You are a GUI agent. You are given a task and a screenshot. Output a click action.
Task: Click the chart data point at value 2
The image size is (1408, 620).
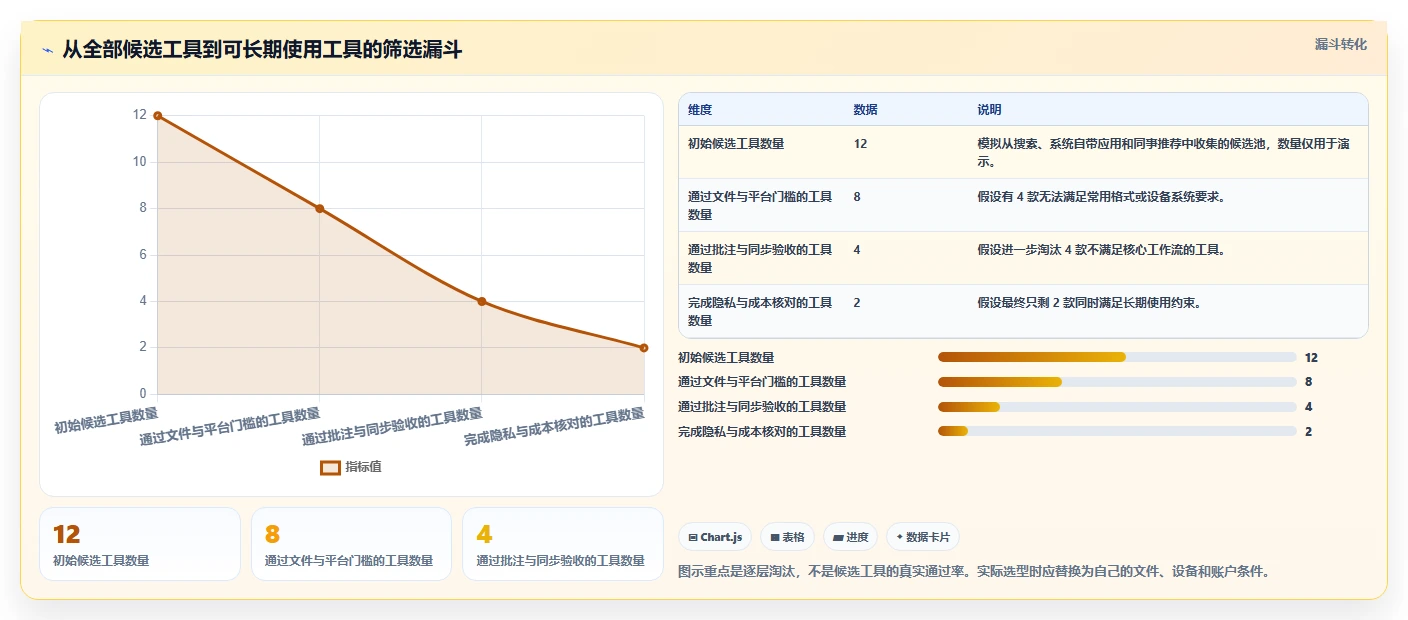[x=643, y=347]
